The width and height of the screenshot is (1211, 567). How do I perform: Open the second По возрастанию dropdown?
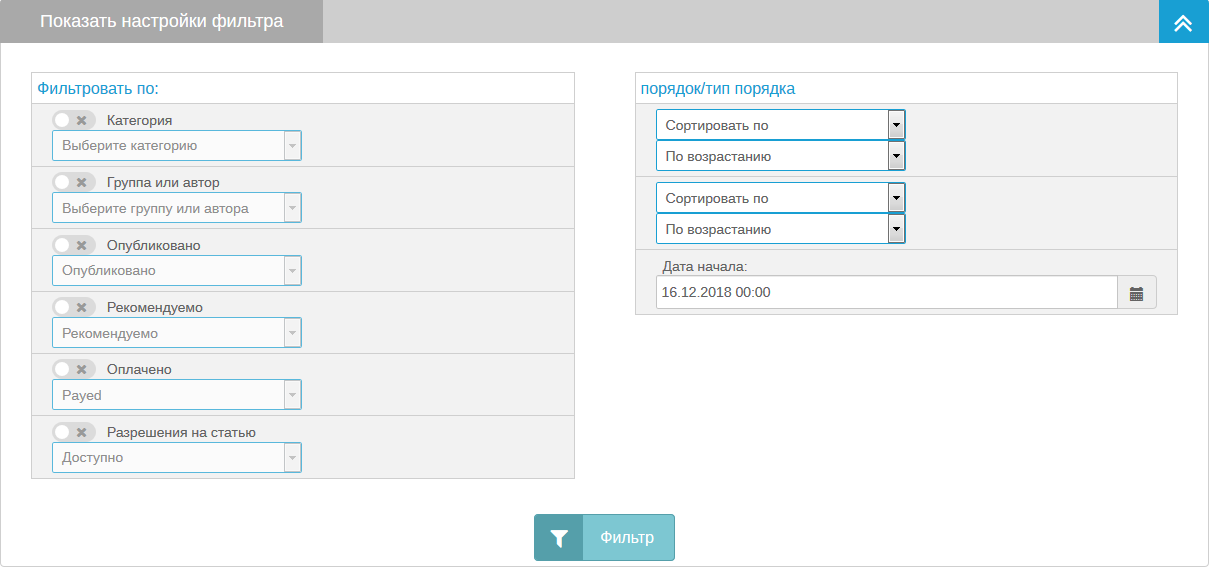(780, 229)
